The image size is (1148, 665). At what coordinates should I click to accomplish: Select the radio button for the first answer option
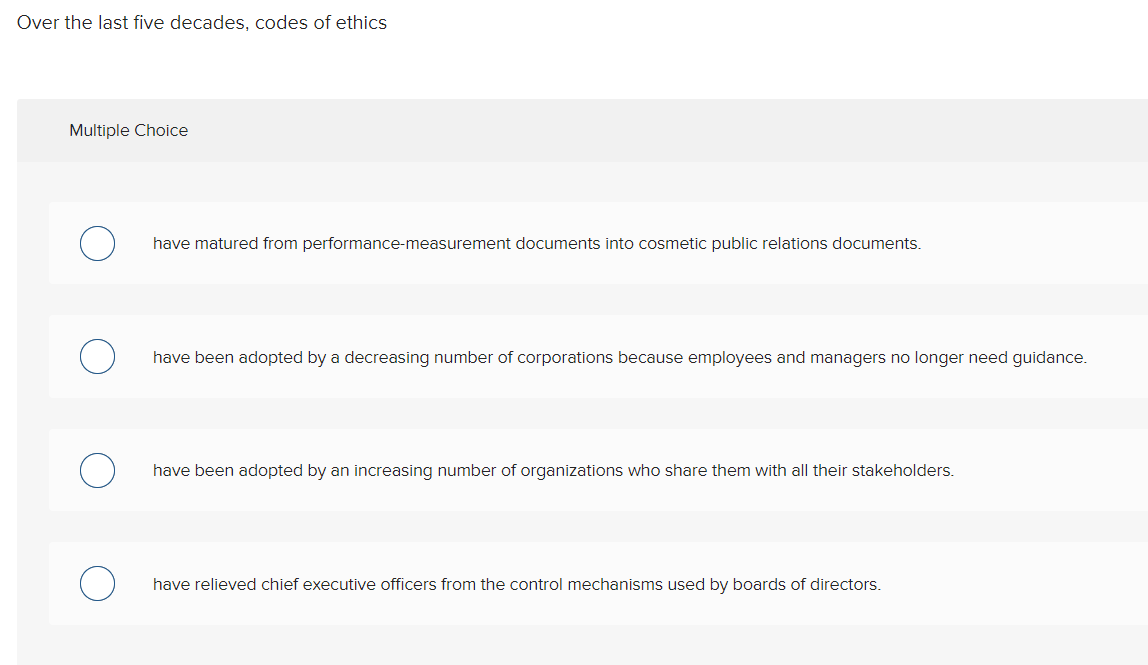pos(97,243)
